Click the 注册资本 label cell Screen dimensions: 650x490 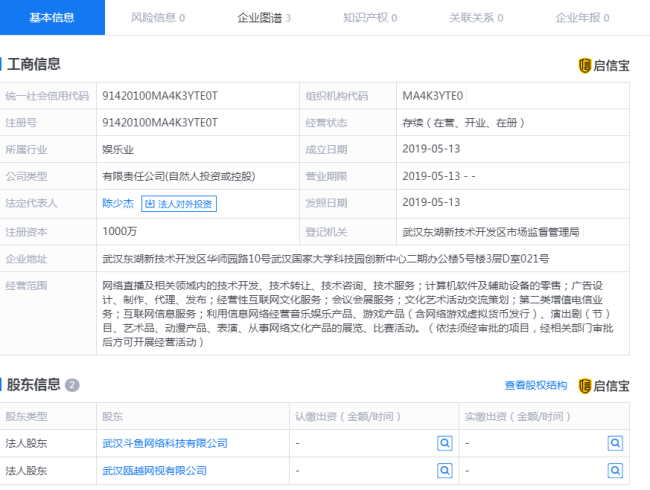coord(48,232)
